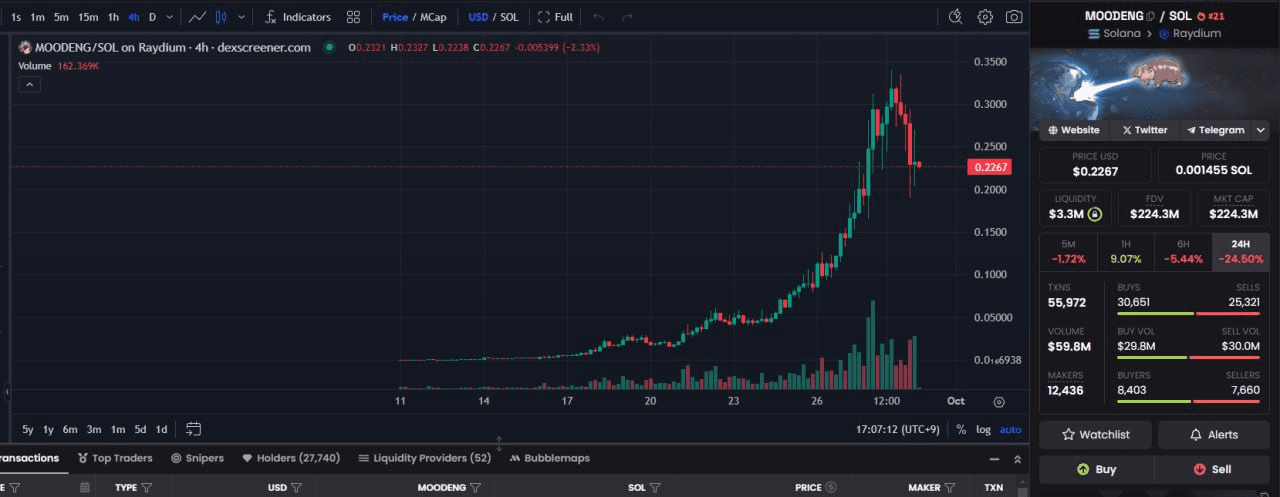1280x497 pixels.
Task: Expand the timeframe dropdown arrow
Action: (x=170, y=17)
